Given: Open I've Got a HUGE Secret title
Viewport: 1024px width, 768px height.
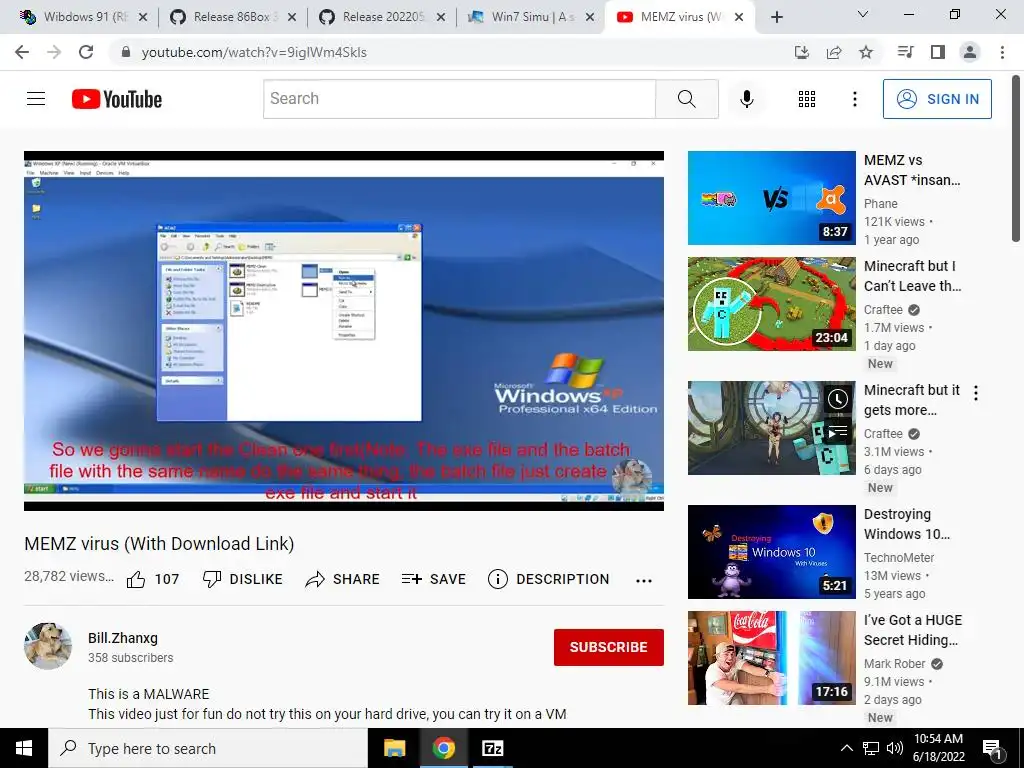Looking at the screenshot, I should coord(913,630).
